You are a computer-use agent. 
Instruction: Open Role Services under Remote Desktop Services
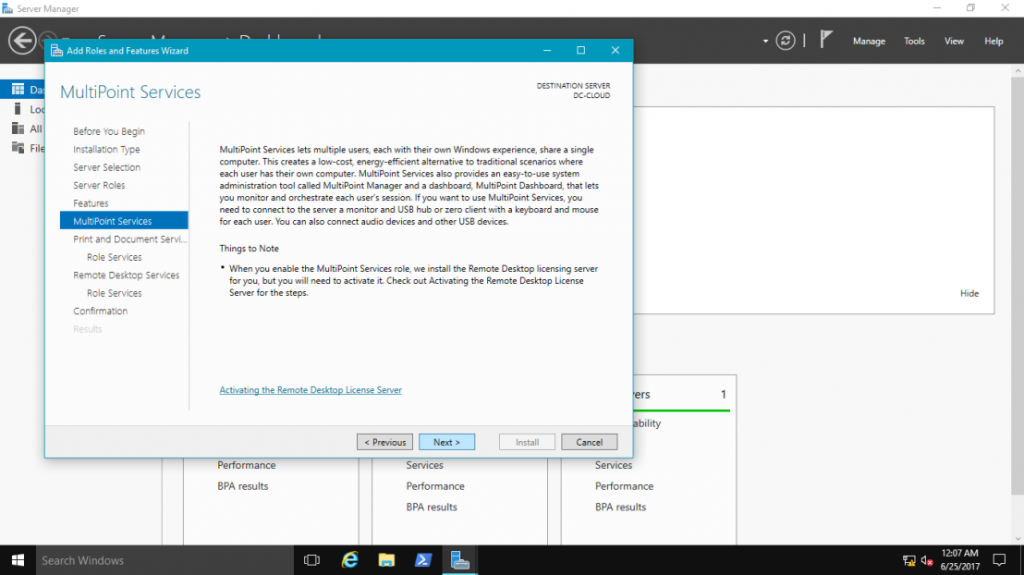114,293
